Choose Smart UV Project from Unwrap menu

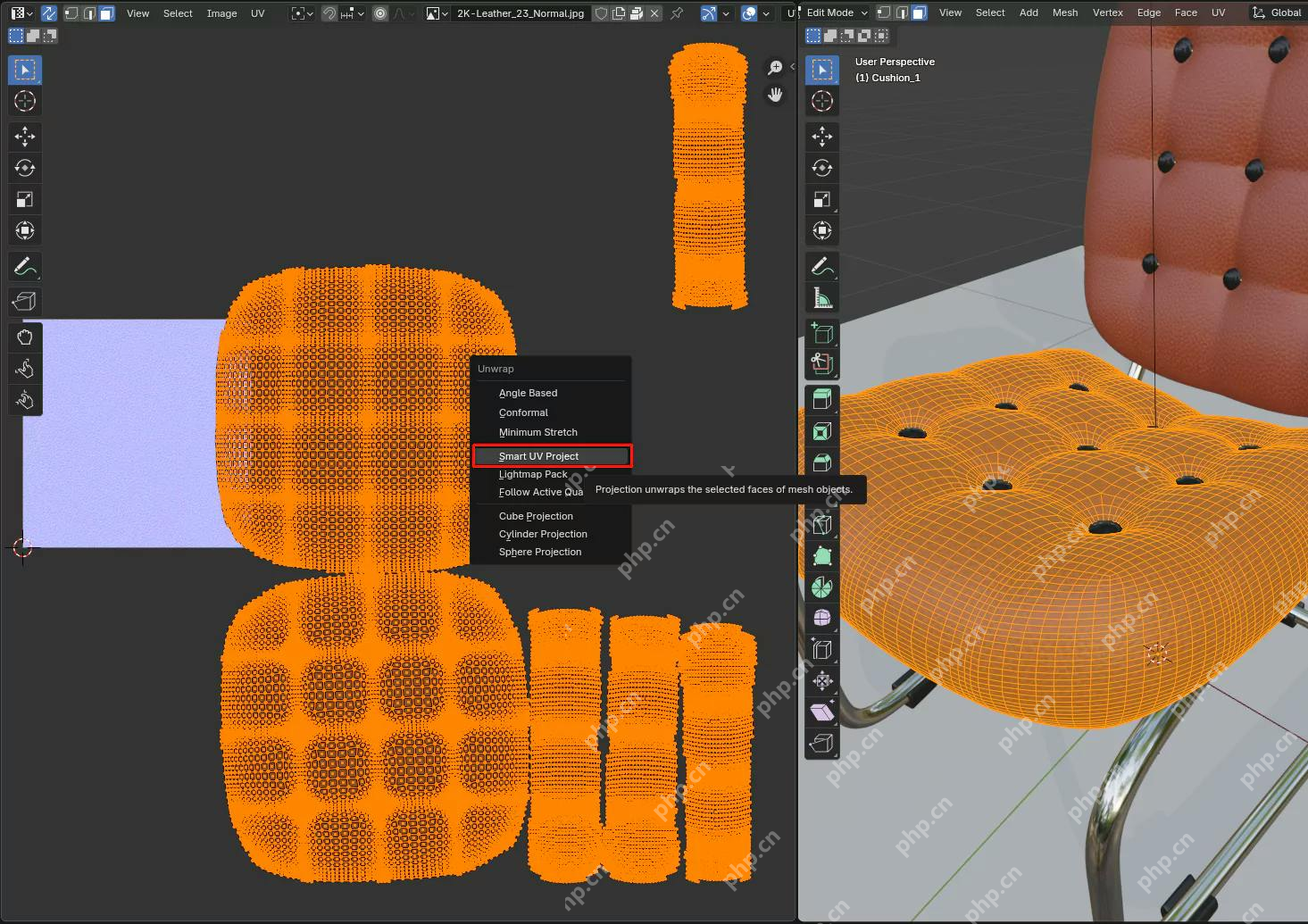552,456
